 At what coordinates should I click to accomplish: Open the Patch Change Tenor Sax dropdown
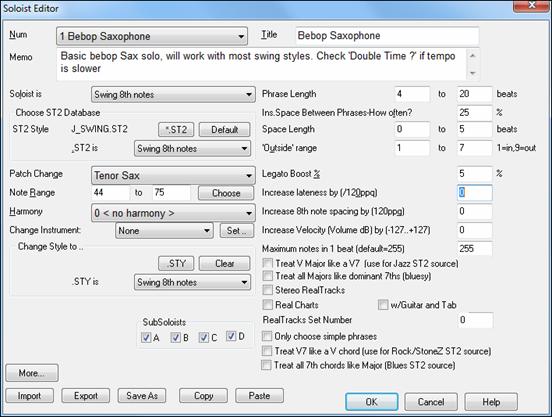tap(173, 175)
